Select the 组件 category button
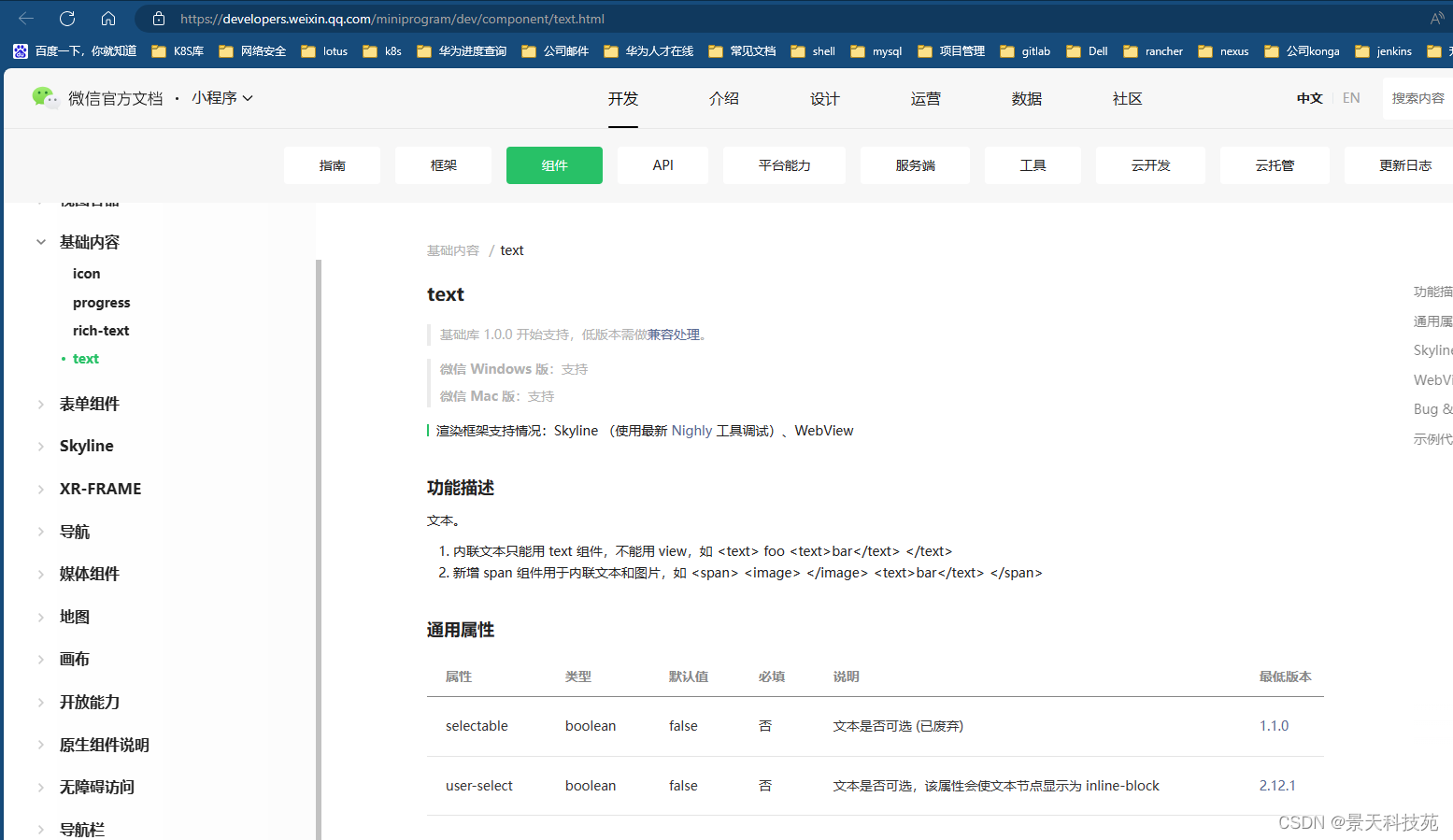Image resolution: width=1453 pixels, height=840 pixels. (x=555, y=165)
